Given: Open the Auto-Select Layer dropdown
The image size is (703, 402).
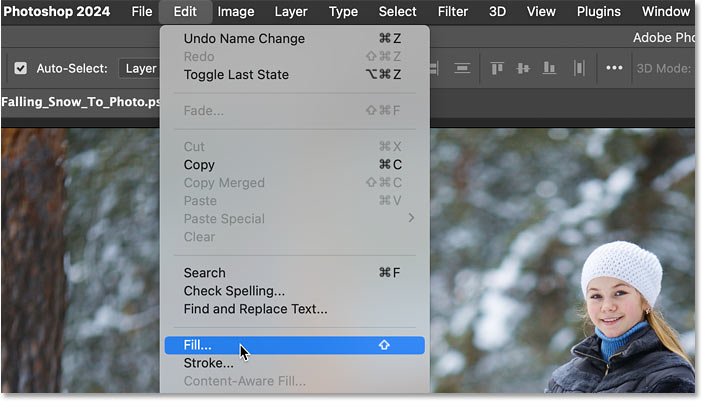Looking at the screenshot, I should coord(139,68).
